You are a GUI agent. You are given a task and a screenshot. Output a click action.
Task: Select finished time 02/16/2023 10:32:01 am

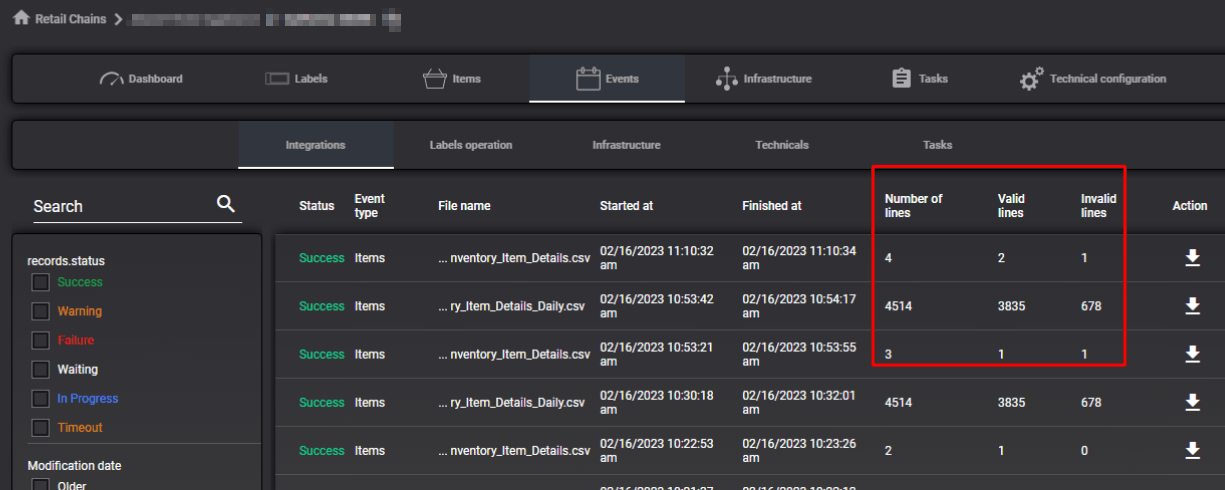[799, 402]
